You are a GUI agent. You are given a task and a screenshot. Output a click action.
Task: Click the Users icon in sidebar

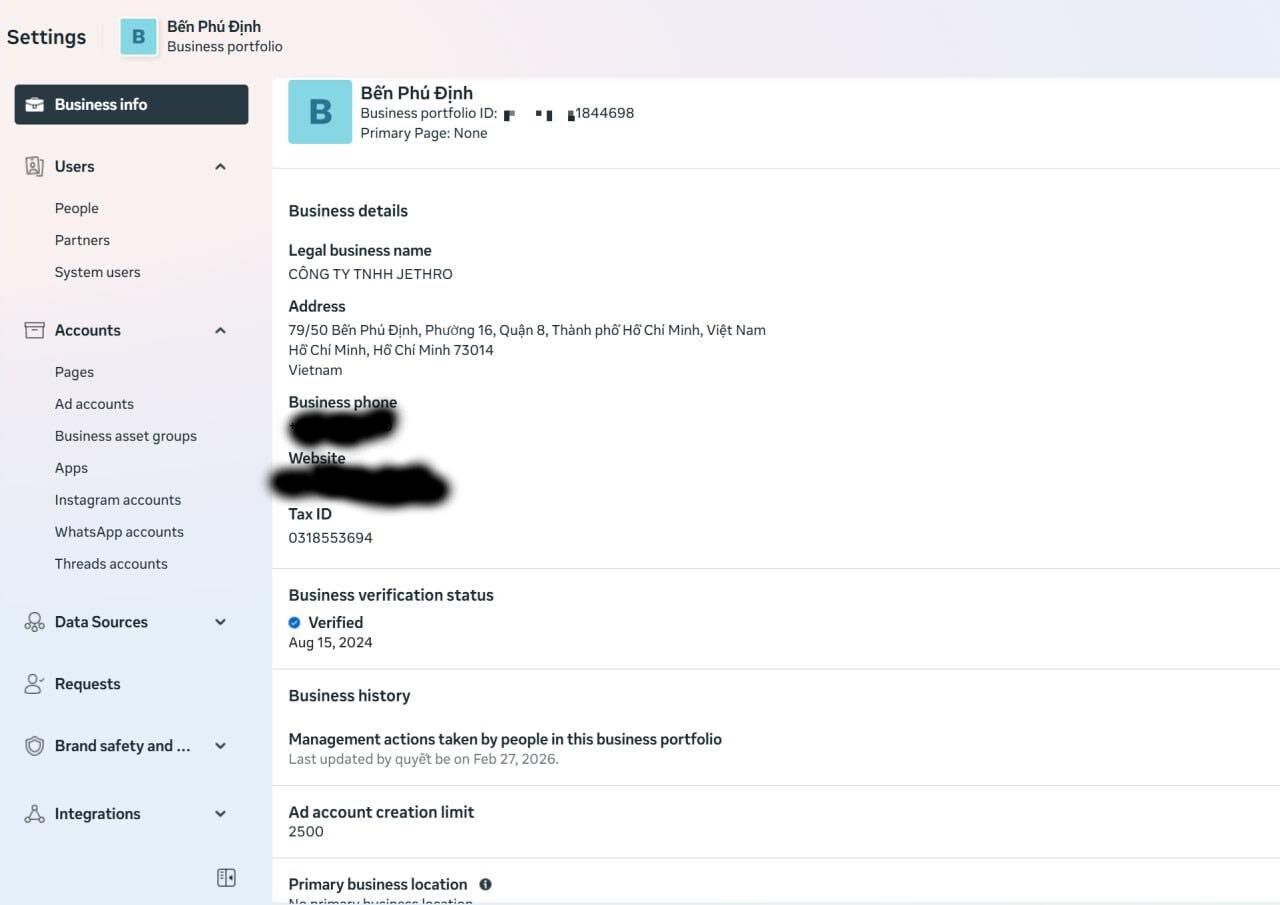pos(35,167)
